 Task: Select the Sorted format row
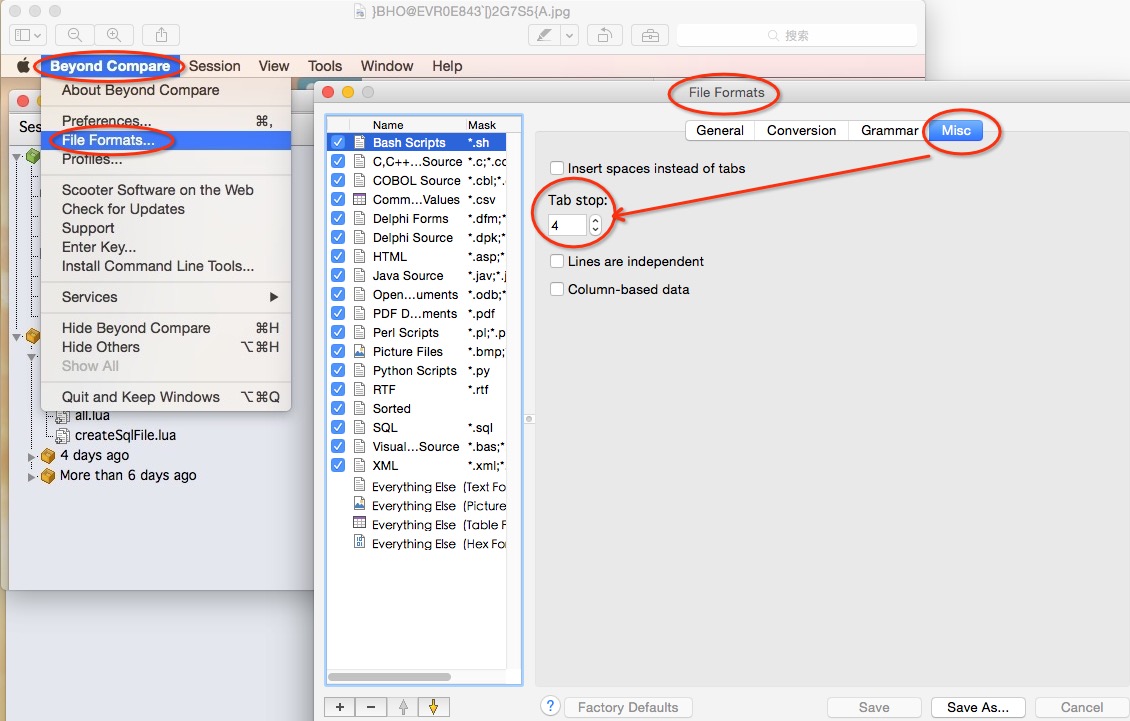pos(417,408)
